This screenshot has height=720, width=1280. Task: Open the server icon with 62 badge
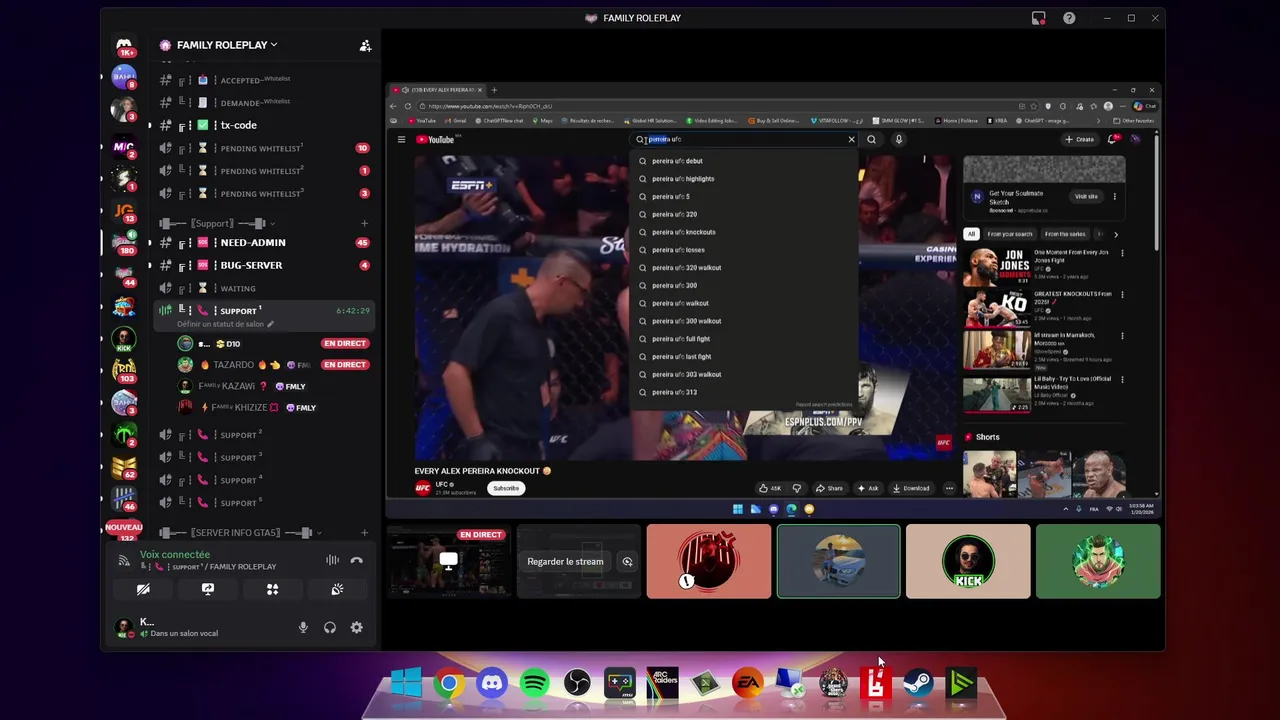(x=124, y=466)
